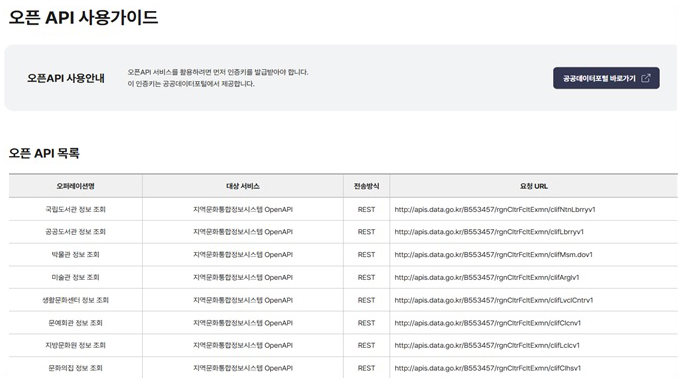The width and height of the screenshot is (680, 384).
Task: Click 지역문화통합정보시스템 OpenAPI in the 지방문화원 row
Action: pos(243,345)
